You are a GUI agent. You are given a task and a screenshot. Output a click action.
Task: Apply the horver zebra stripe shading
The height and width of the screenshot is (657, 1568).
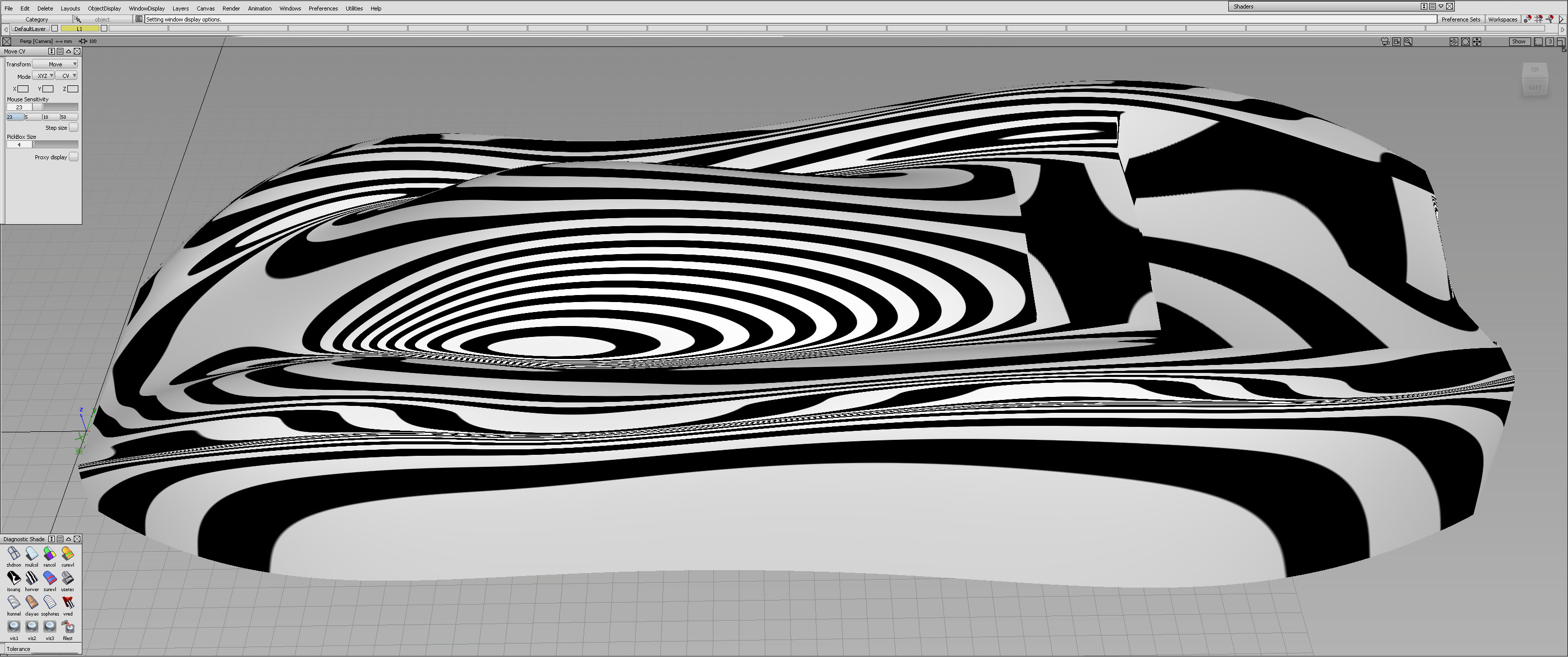[x=31, y=579]
